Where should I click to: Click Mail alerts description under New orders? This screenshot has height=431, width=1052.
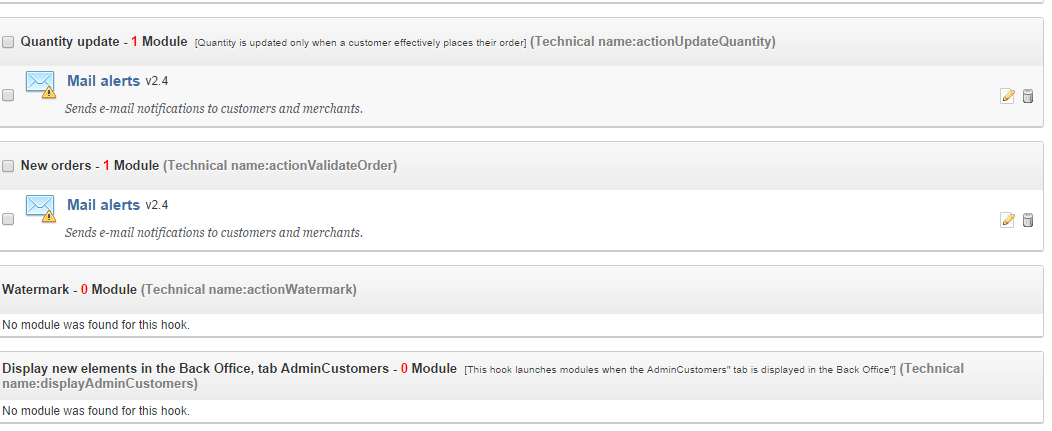point(213,233)
